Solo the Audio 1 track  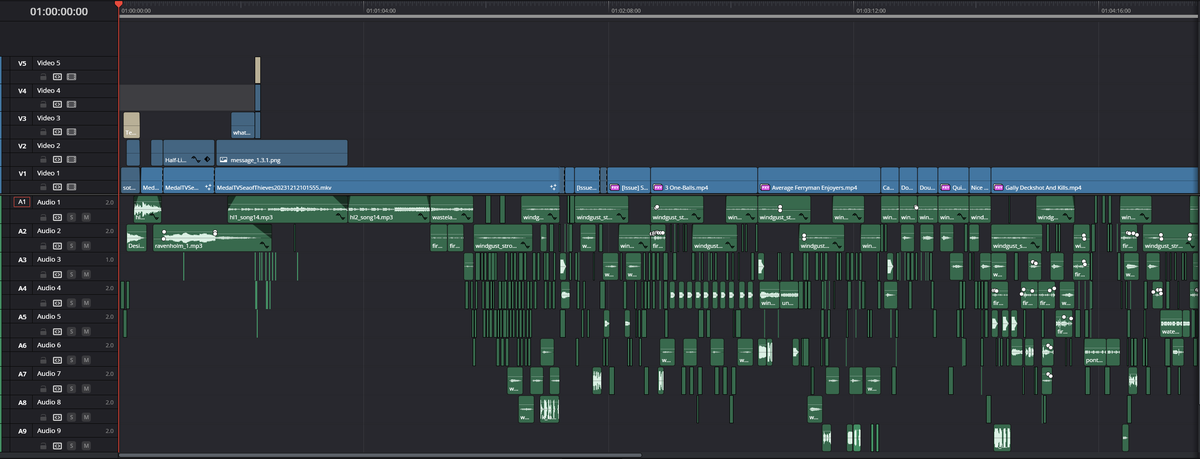click(x=72, y=216)
